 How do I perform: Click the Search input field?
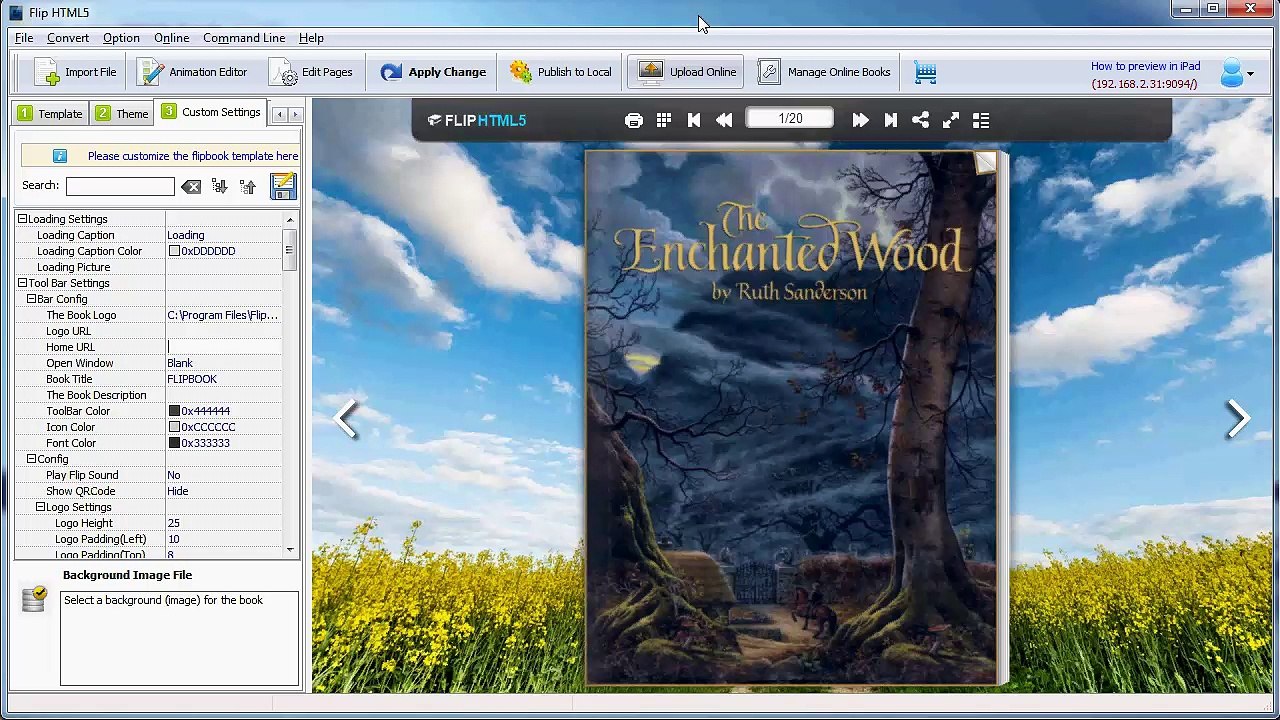click(120, 186)
